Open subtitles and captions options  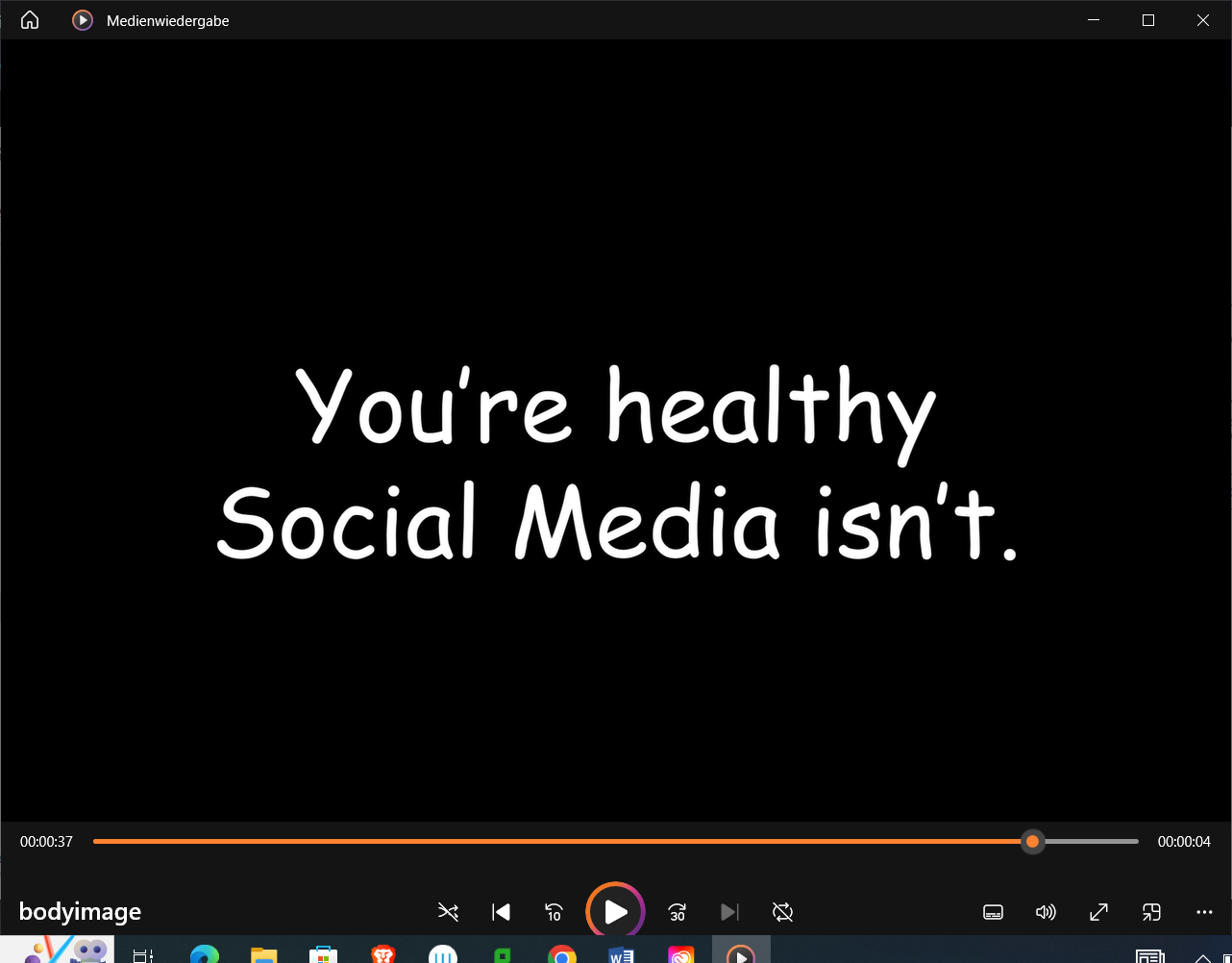point(994,912)
